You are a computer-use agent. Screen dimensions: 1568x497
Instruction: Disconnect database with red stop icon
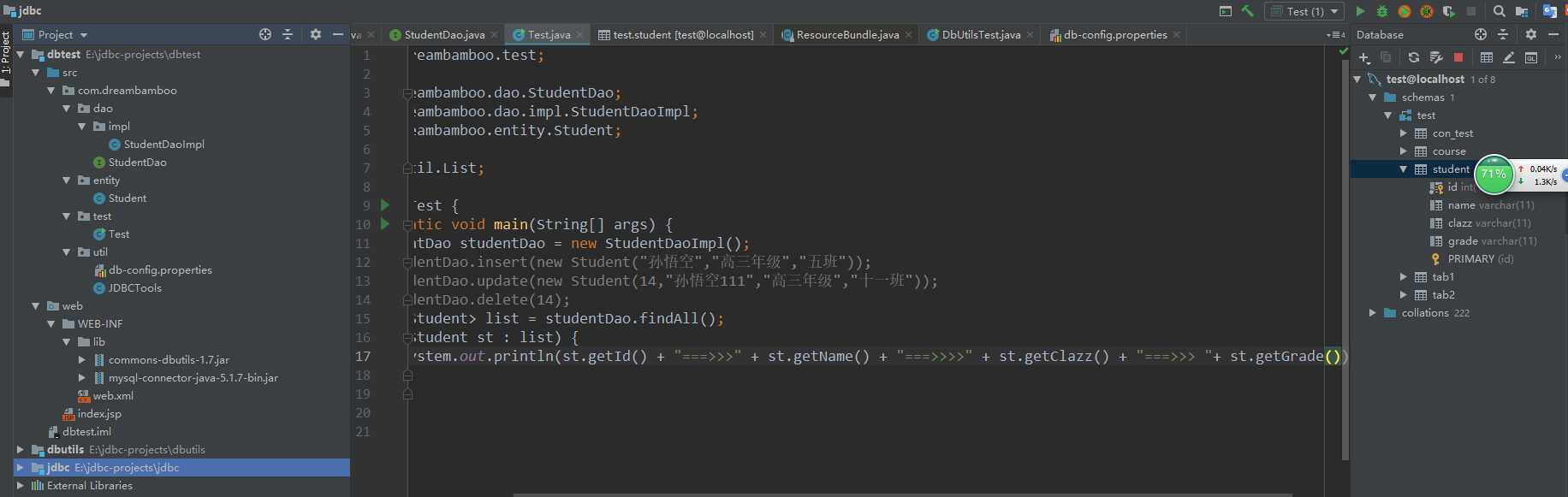(1458, 57)
